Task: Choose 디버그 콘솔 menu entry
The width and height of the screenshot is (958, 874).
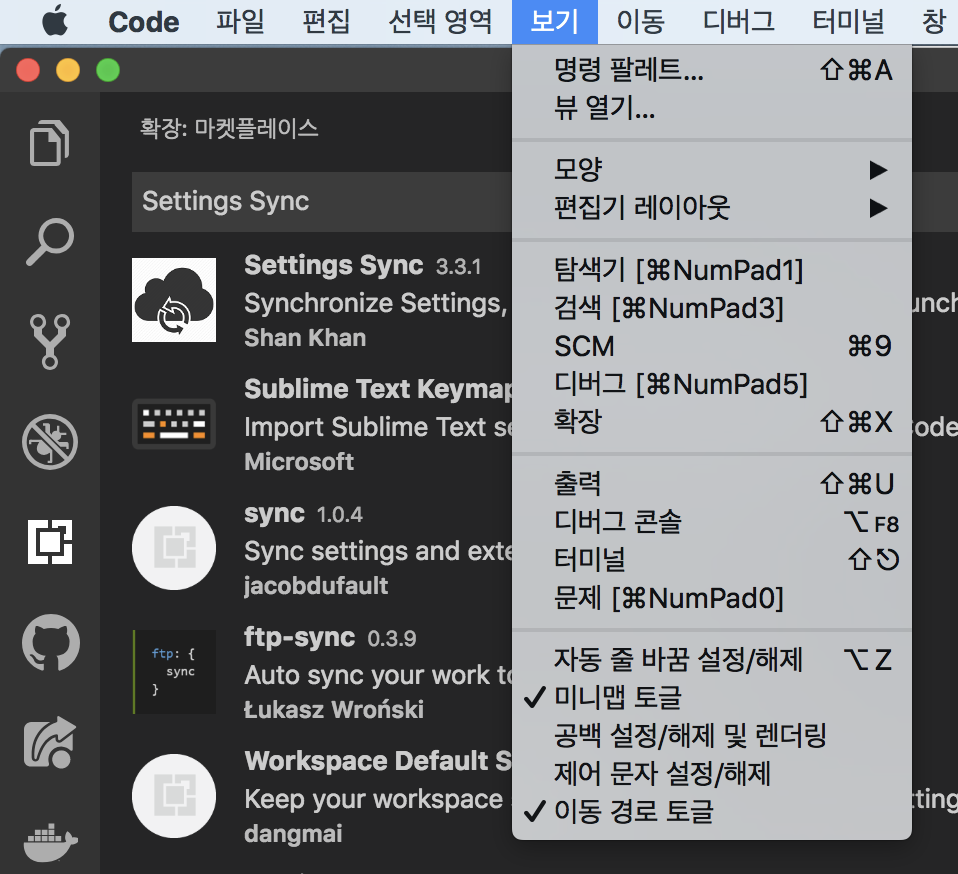Action: click(x=712, y=522)
